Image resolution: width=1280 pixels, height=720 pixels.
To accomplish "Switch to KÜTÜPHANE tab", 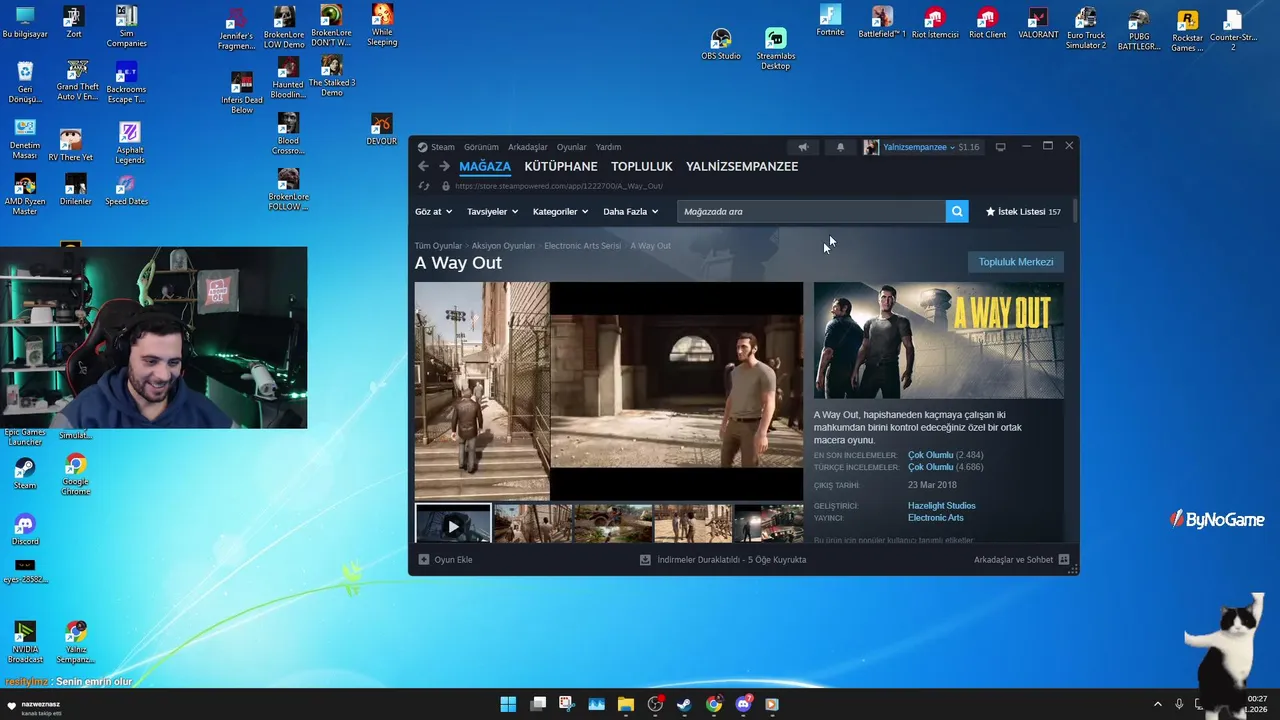I will (561, 167).
